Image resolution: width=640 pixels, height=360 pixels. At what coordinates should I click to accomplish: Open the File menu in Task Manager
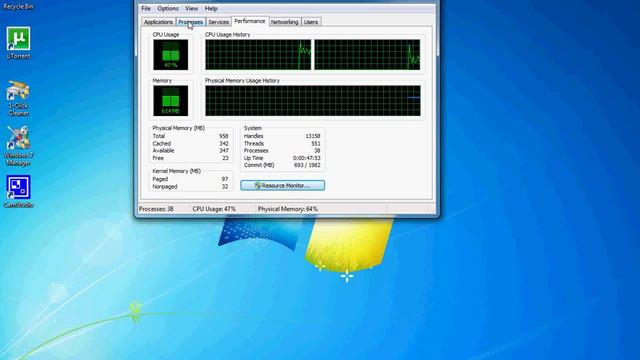(146, 9)
